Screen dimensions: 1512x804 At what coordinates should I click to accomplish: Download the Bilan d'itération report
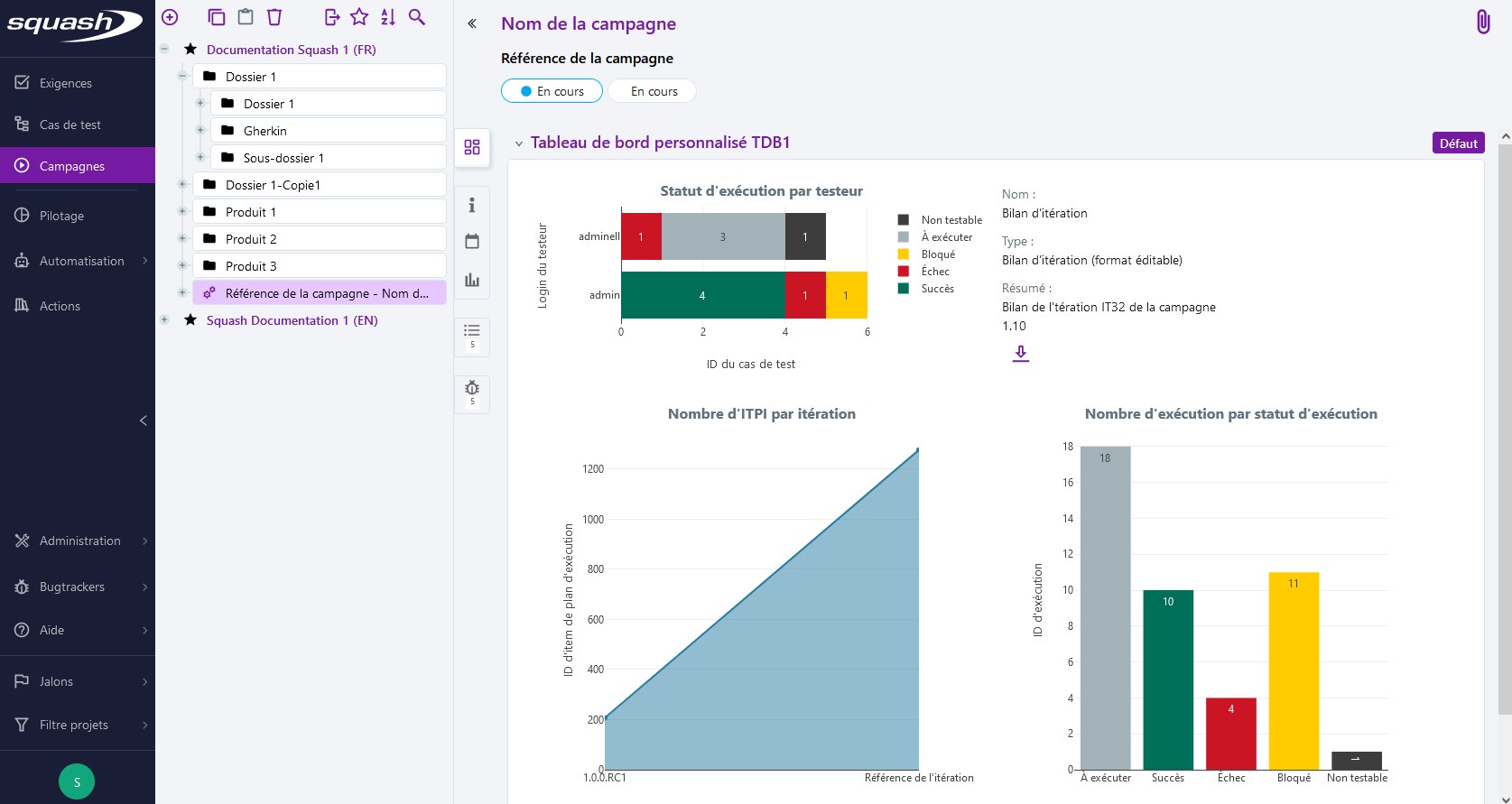1020,353
